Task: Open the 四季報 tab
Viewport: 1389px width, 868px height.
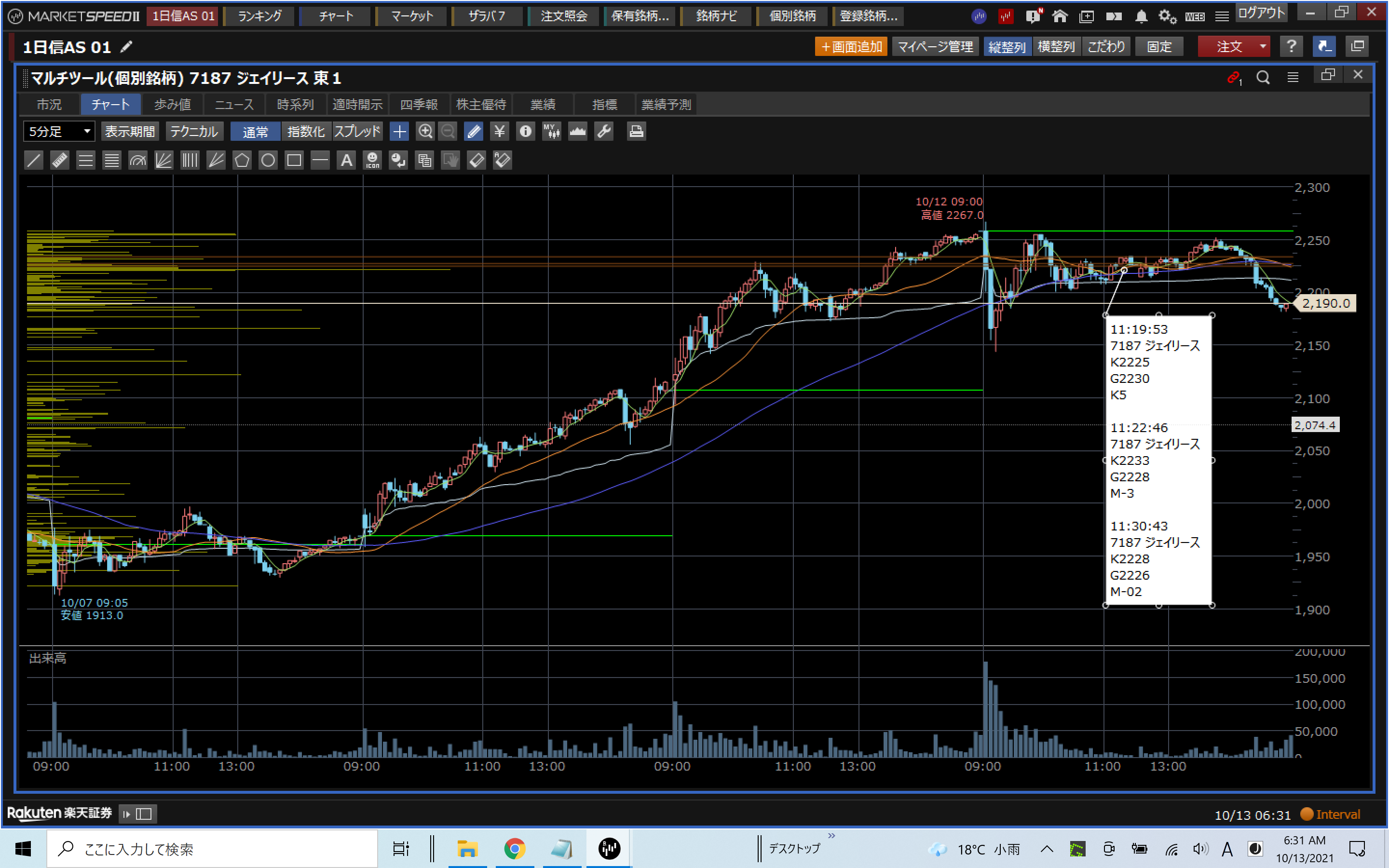Action: (419, 105)
